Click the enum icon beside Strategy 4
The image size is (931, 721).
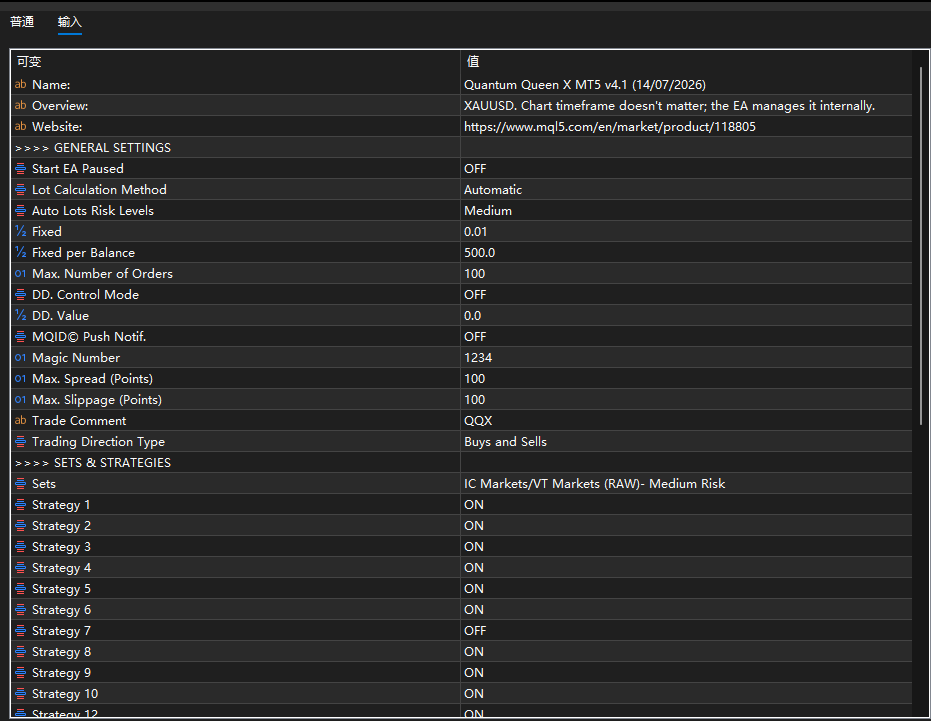[20, 568]
